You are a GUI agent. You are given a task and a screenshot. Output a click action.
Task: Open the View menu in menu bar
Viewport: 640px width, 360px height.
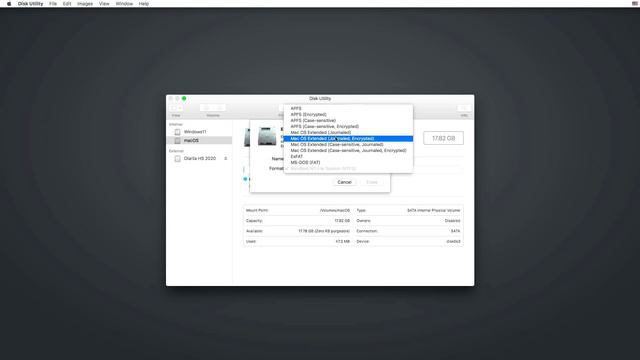point(104,4)
